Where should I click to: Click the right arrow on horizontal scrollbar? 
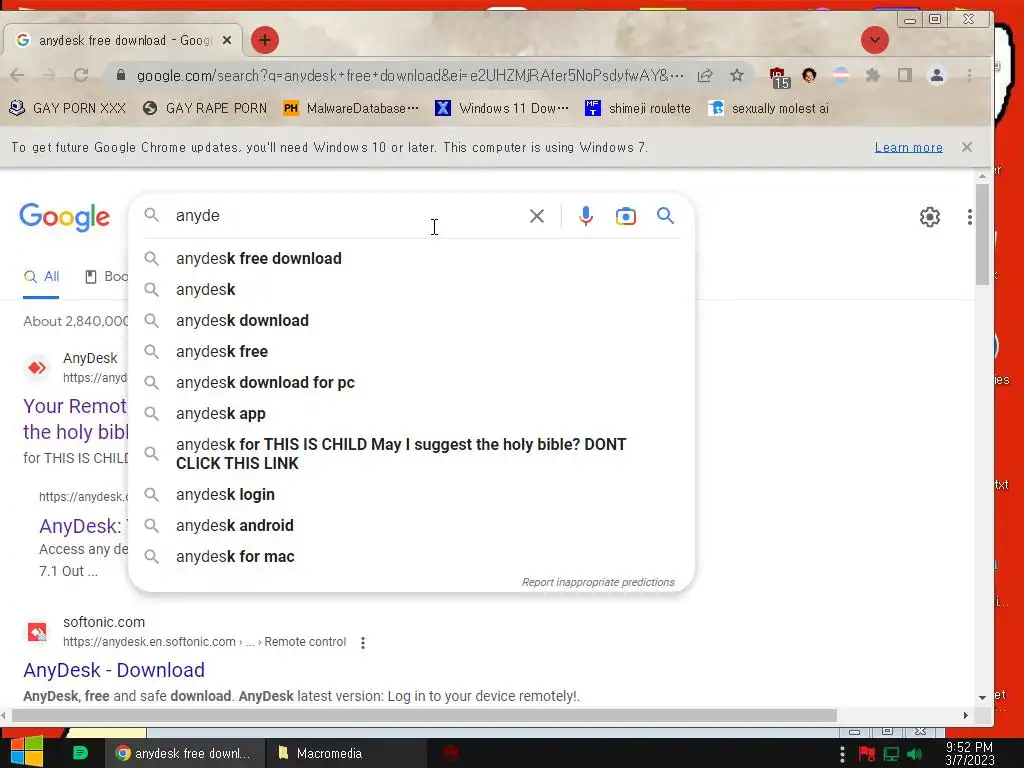click(965, 716)
